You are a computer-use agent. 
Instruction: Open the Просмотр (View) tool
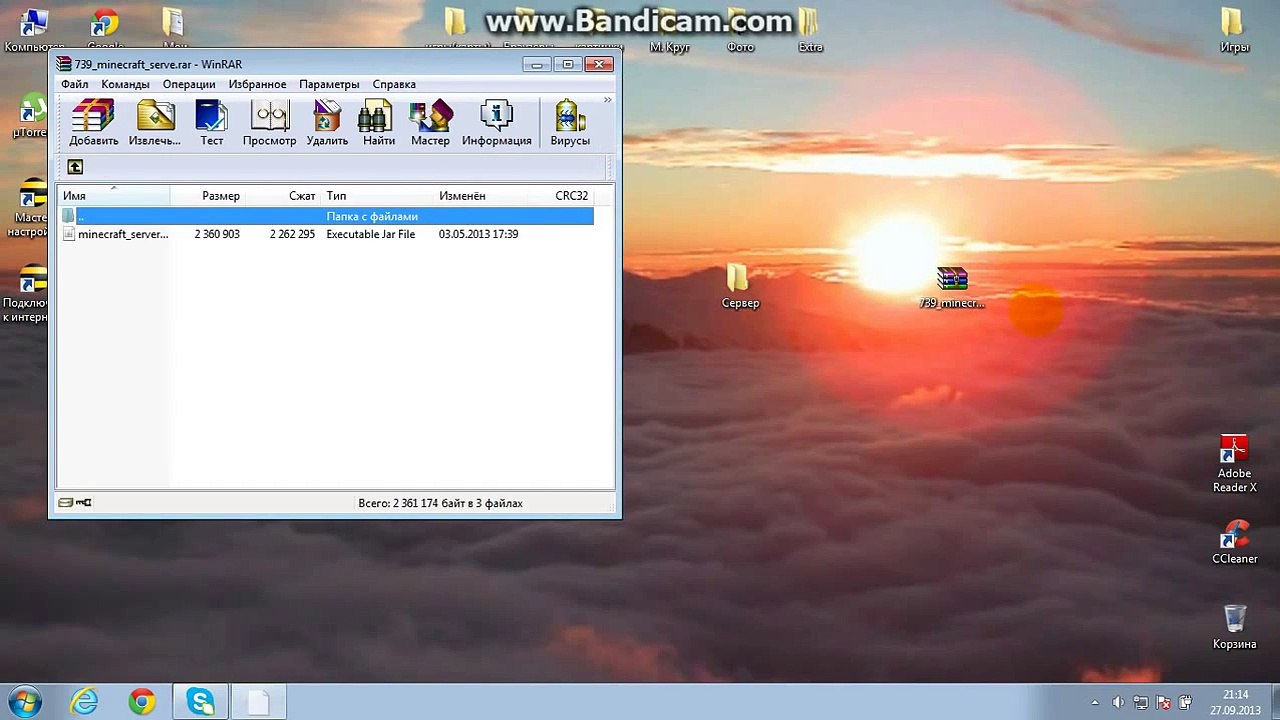click(x=270, y=123)
